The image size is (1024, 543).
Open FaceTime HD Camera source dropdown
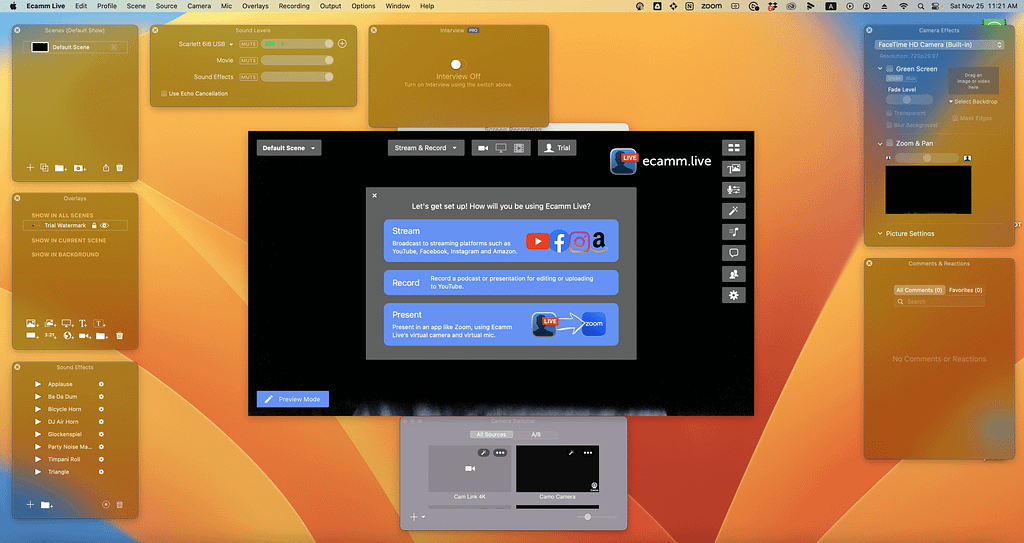click(938, 45)
